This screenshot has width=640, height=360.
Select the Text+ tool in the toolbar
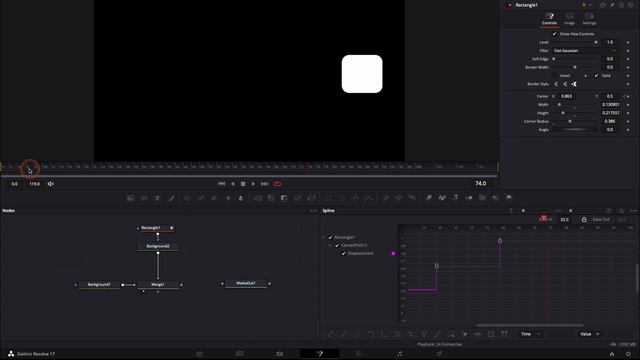tap(157, 198)
